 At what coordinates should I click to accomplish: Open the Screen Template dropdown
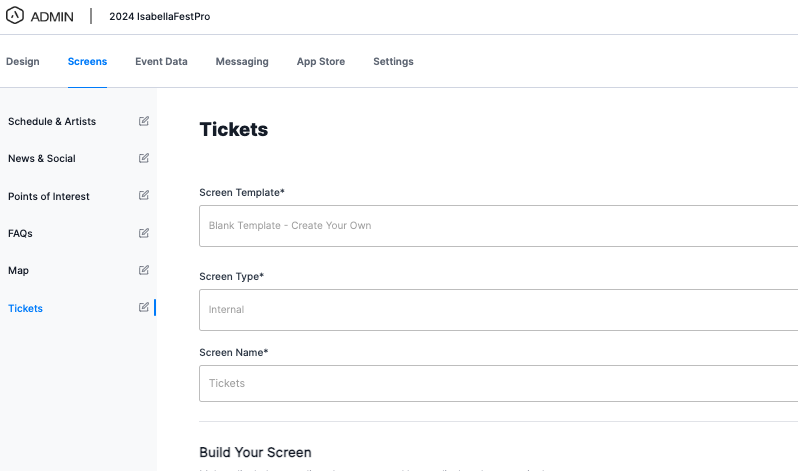(498, 226)
